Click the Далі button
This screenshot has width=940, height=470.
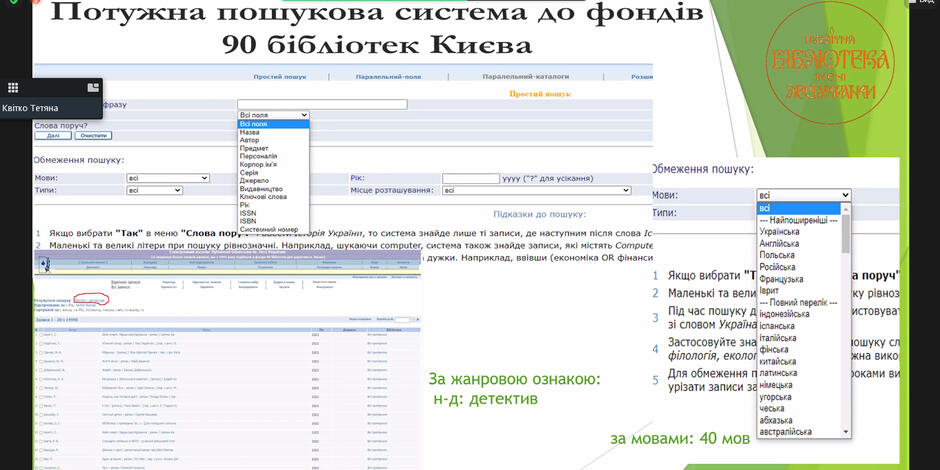click(53, 135)
